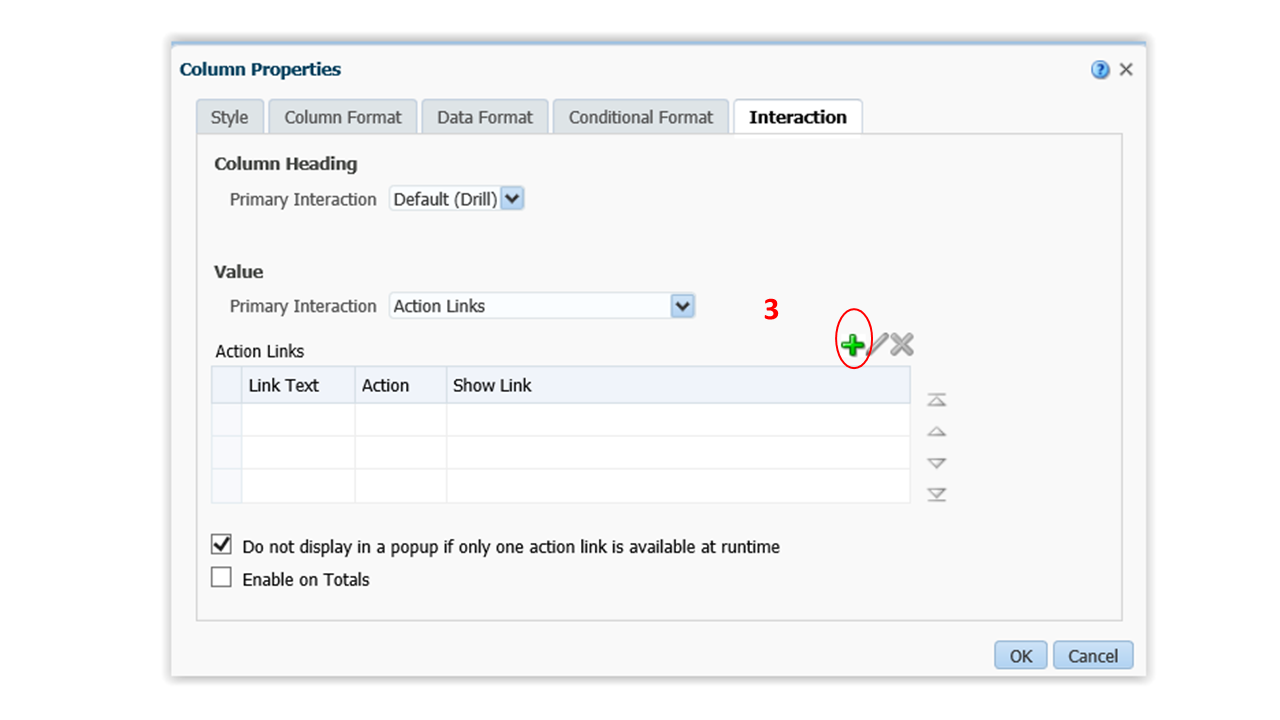
Task: Switch to the Style tab
Action: click(x=229, y=117)
